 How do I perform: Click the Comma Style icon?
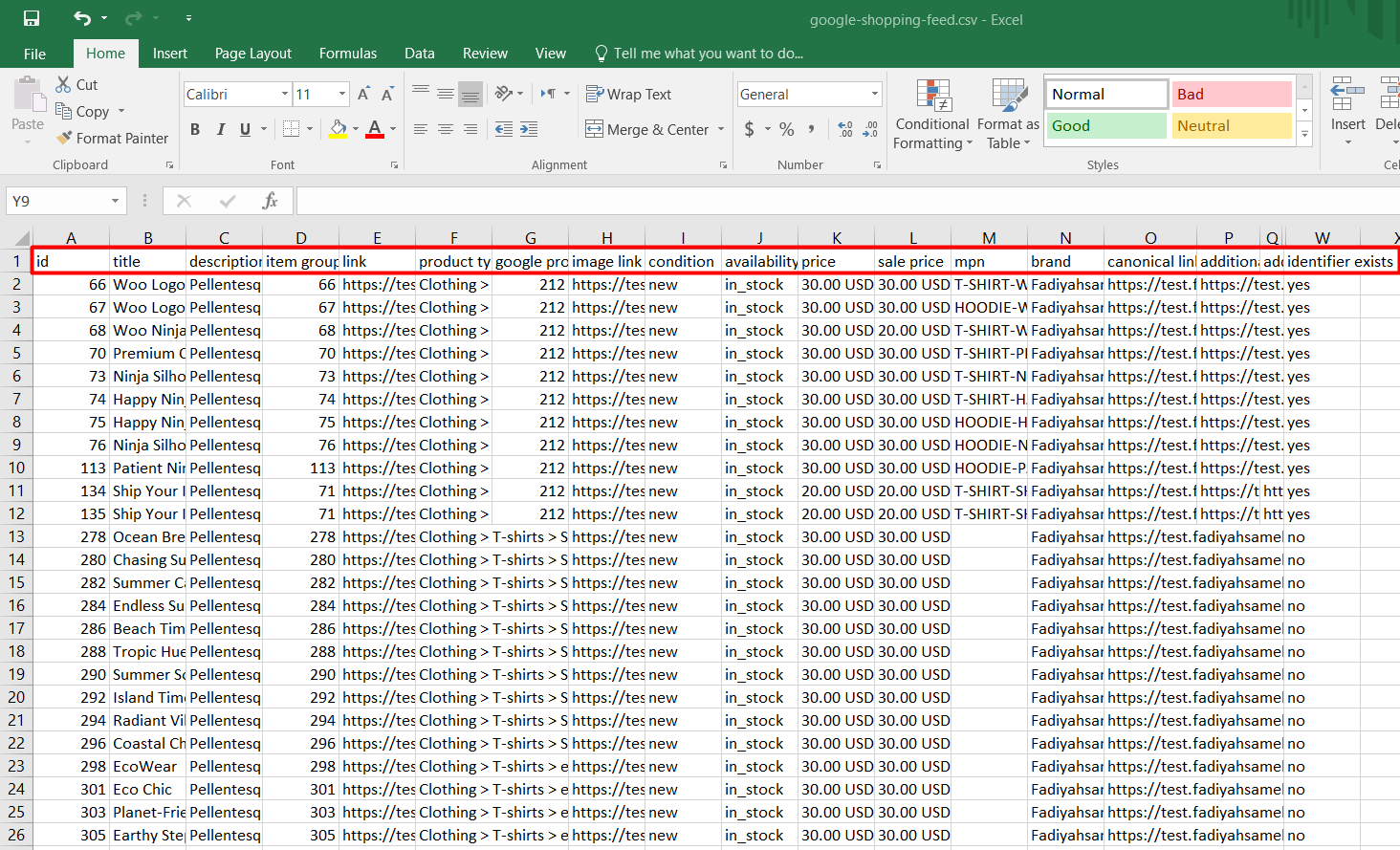pos(812,129)
